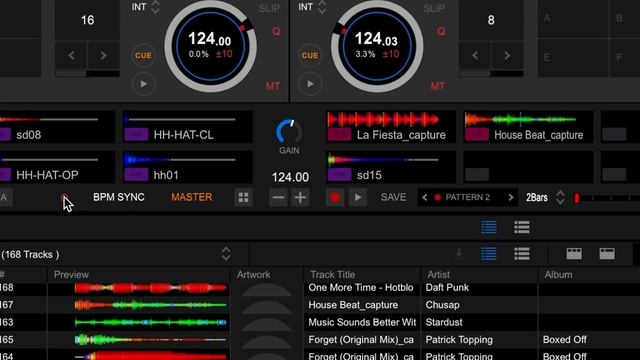The height and width of the screenshot is (360, 640).
Task: Adjust the sampler GAIN knob
Action: pyautogui.click(x=289, y=131)
